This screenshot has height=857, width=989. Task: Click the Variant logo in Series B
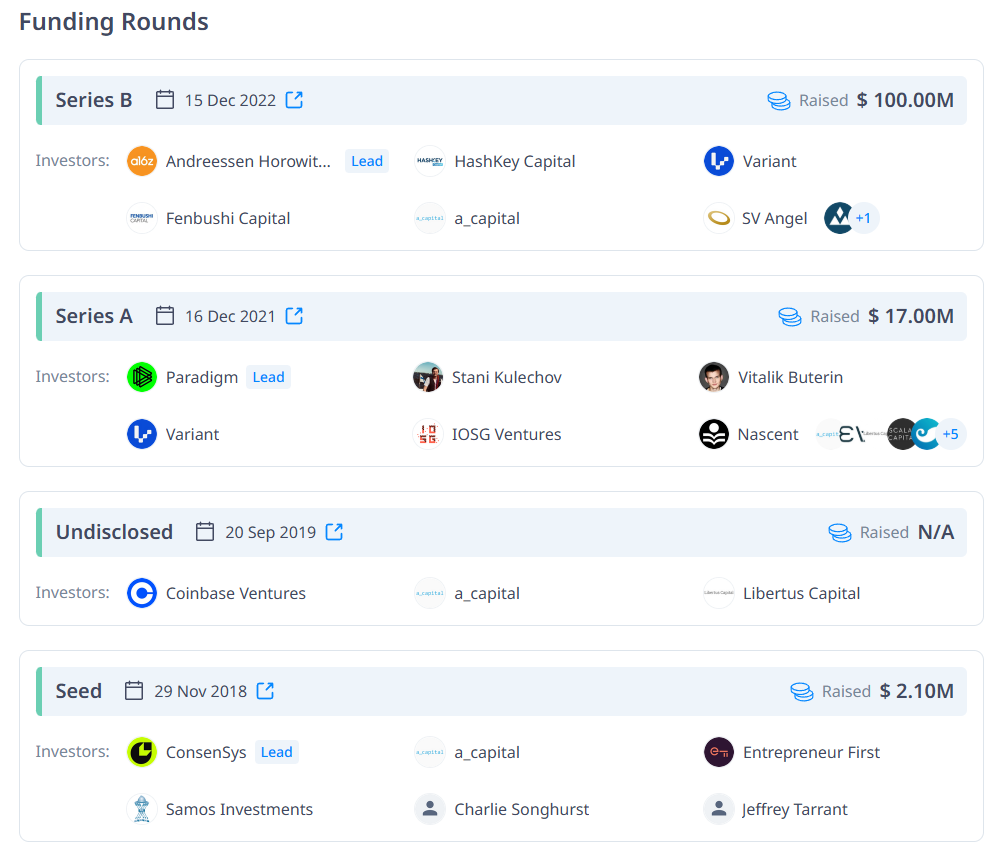pyautogui.click(x=718, y=161)
